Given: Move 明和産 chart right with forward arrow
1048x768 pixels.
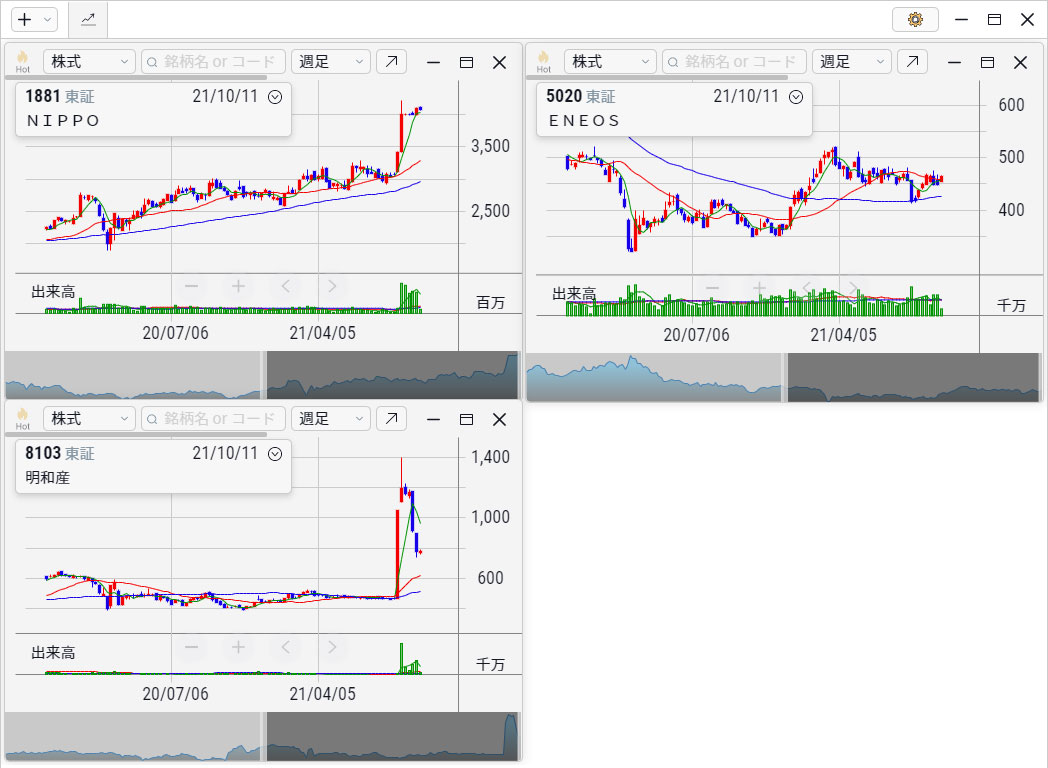Looking at the screenshot, I should (332, 647).
